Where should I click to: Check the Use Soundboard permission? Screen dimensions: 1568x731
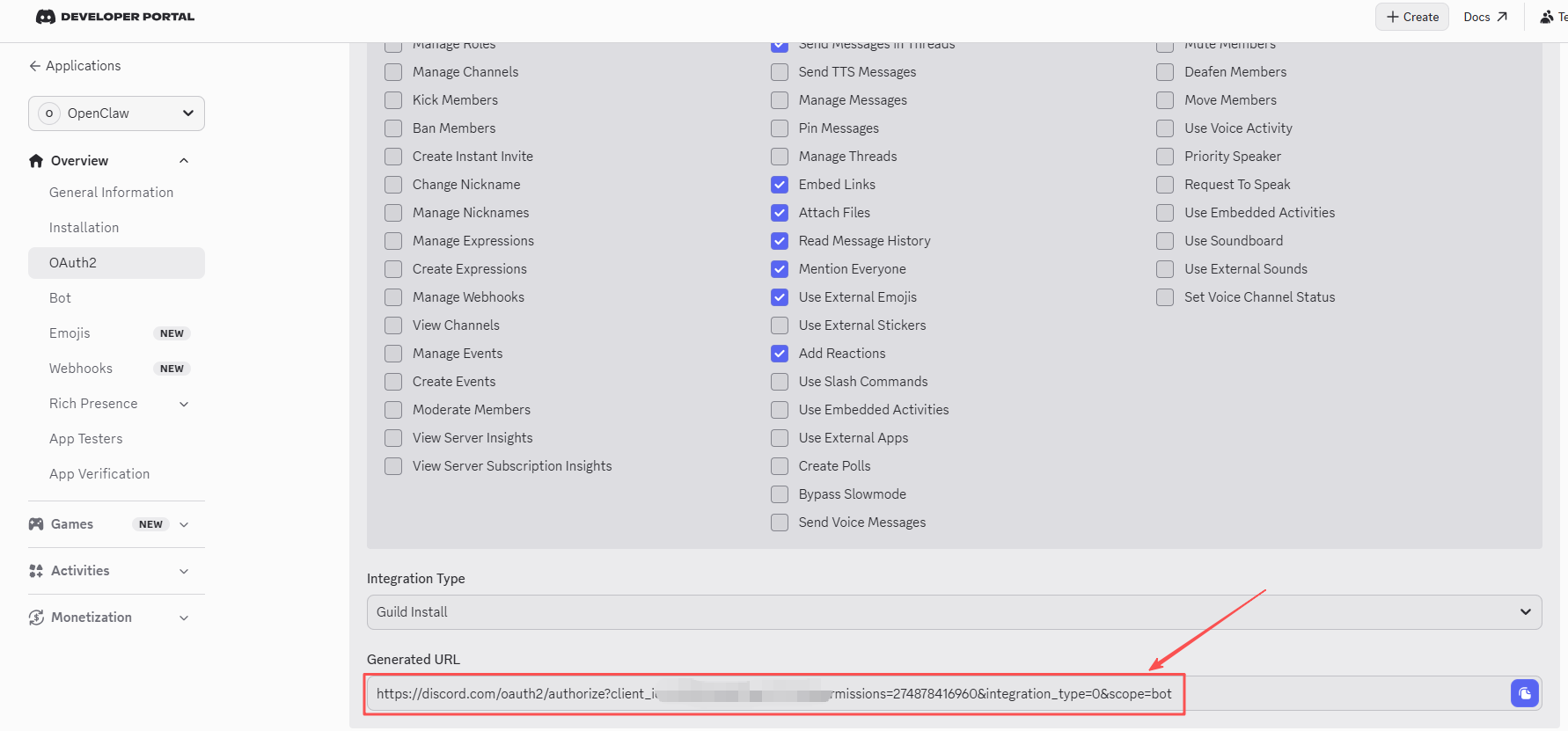pyautogui.click(x=1165, y=241)
